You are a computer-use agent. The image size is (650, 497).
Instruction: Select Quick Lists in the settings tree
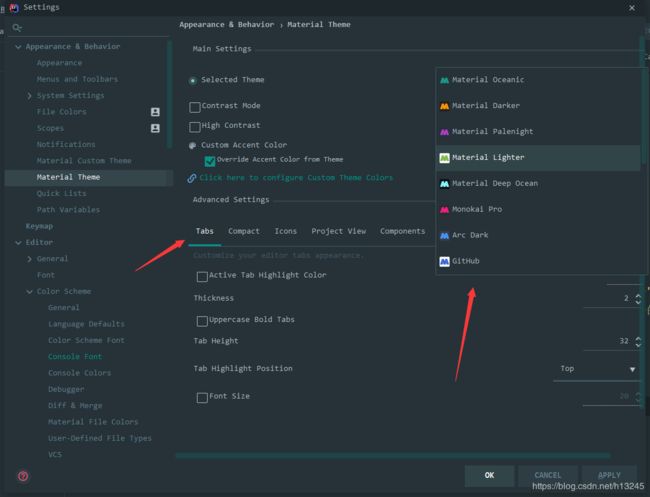pos(61,194)
